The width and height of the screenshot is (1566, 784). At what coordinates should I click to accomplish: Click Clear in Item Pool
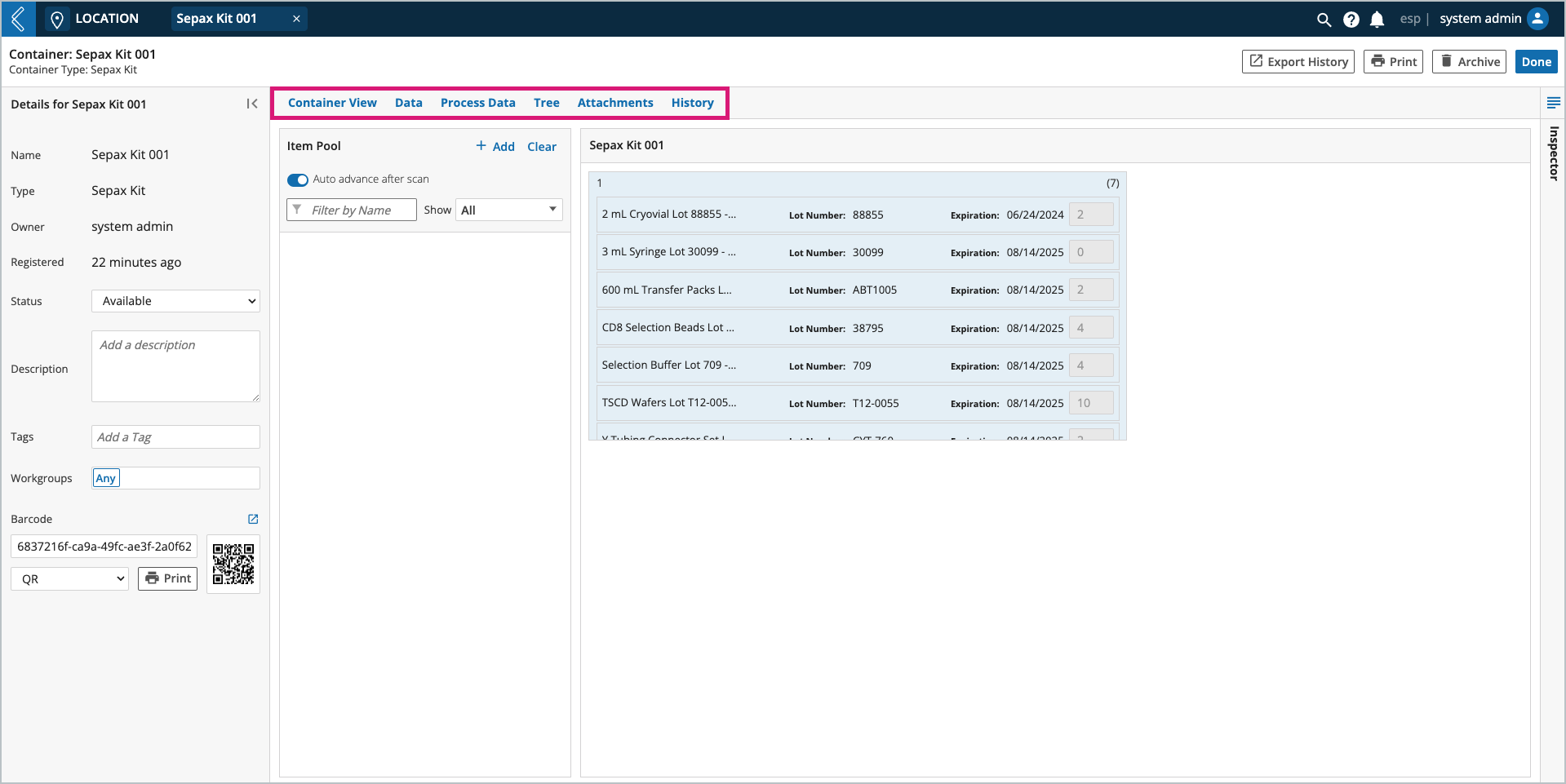tap(542, 146)
